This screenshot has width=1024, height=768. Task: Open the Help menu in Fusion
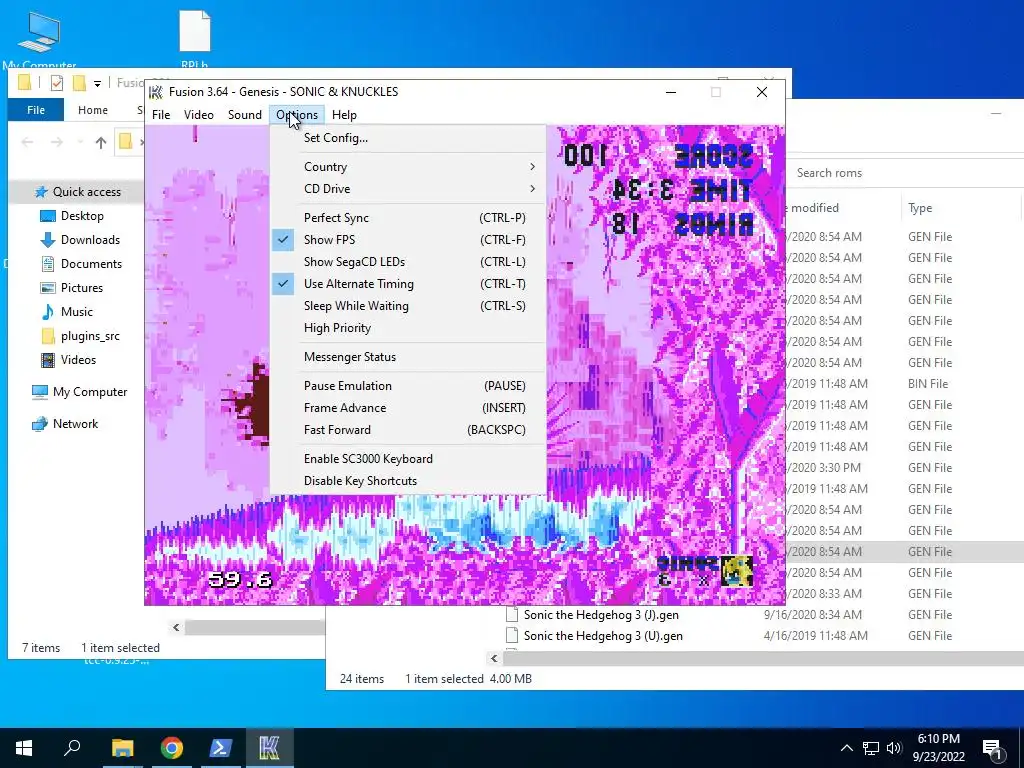[344, 115]
